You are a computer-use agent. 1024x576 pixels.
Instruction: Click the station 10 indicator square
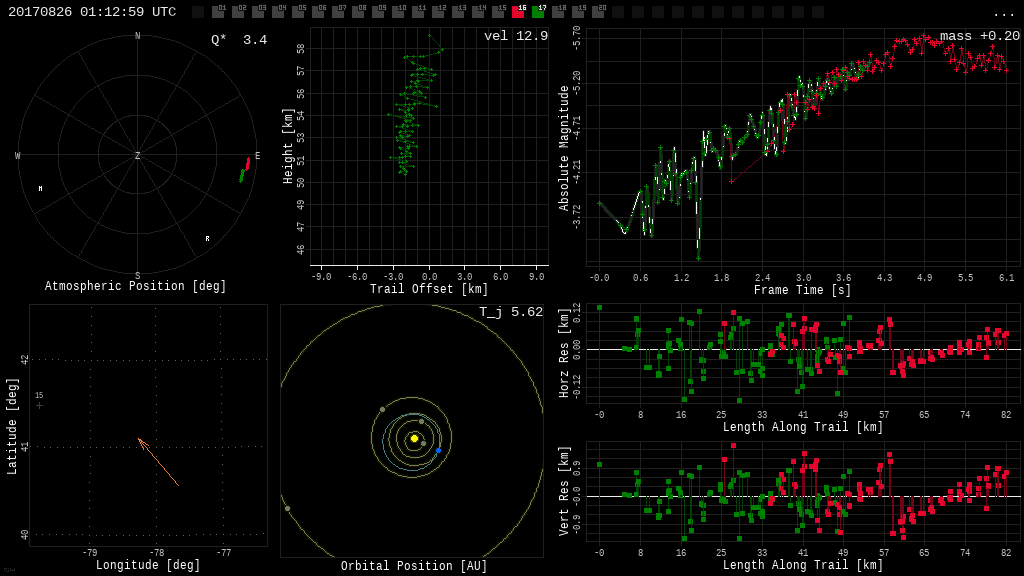(398, 12)
